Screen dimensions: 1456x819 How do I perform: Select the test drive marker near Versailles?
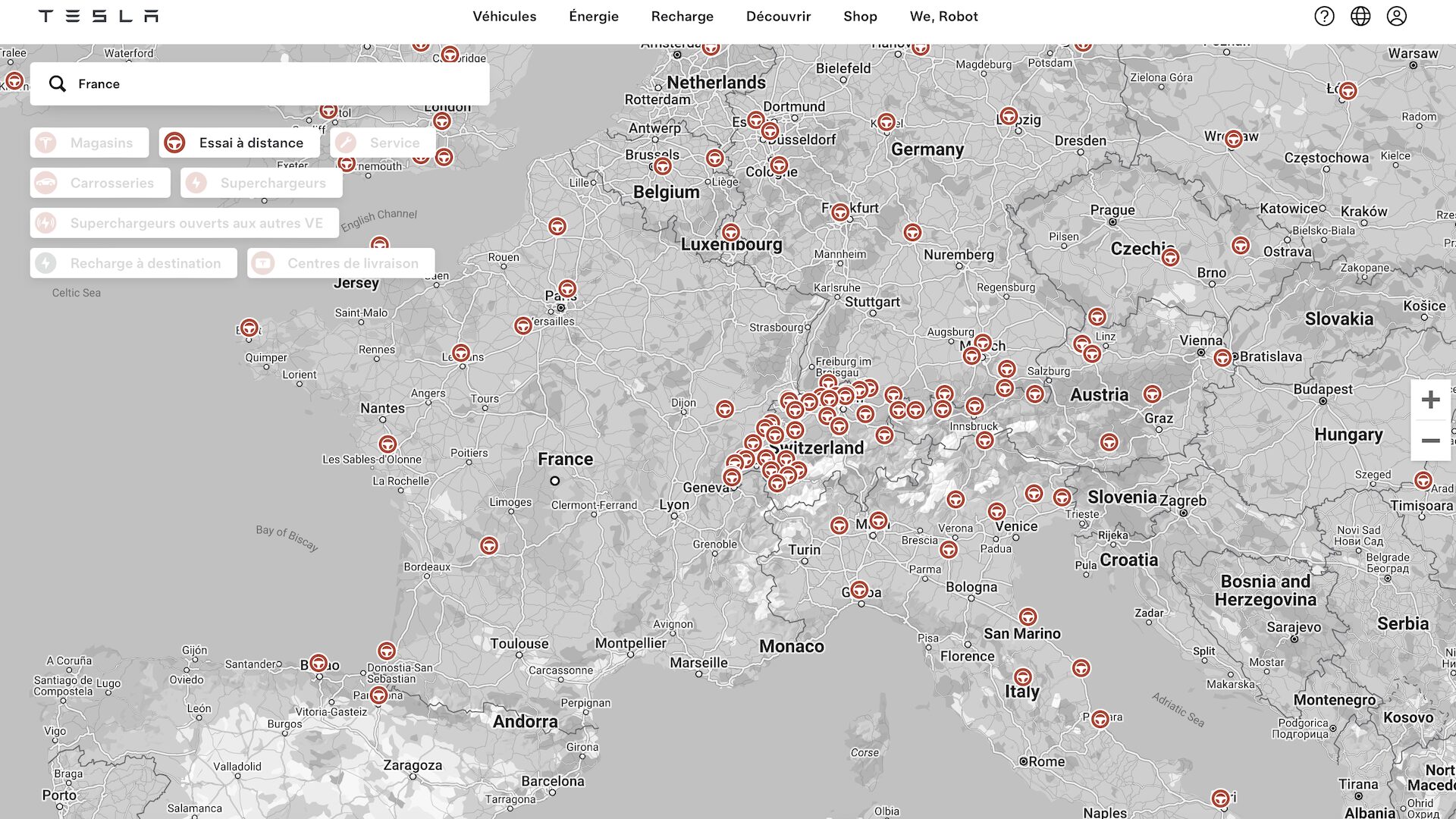(x=523, y=325)
